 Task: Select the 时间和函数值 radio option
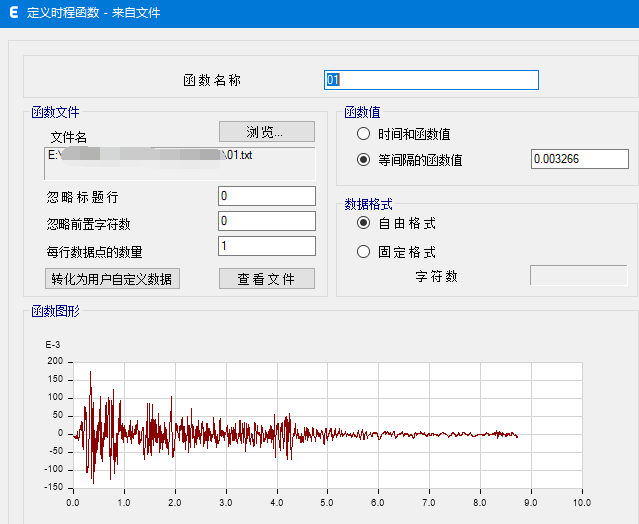point(364,134)
